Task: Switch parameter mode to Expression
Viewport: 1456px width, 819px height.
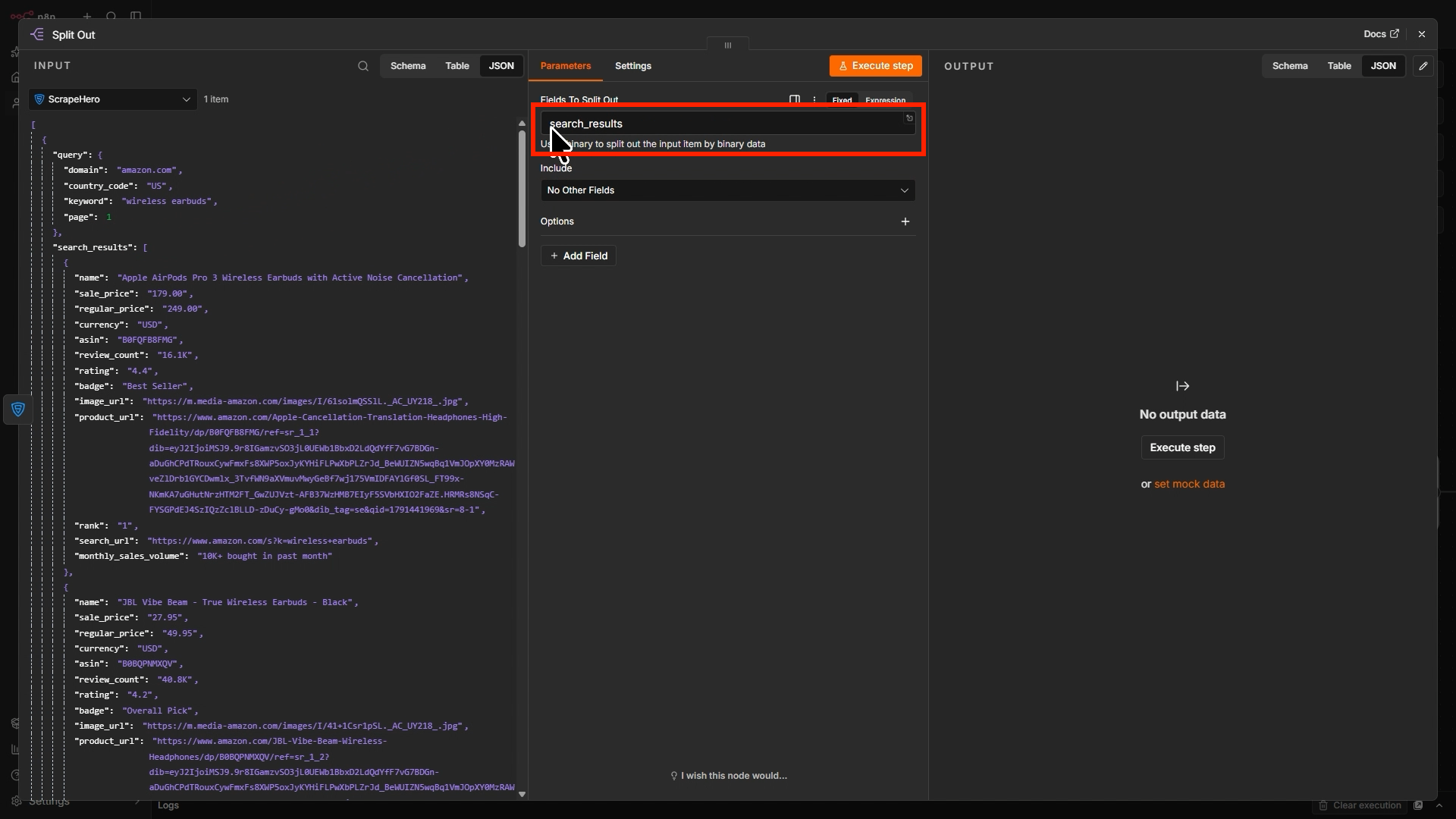Action: [x=885, y=100]
